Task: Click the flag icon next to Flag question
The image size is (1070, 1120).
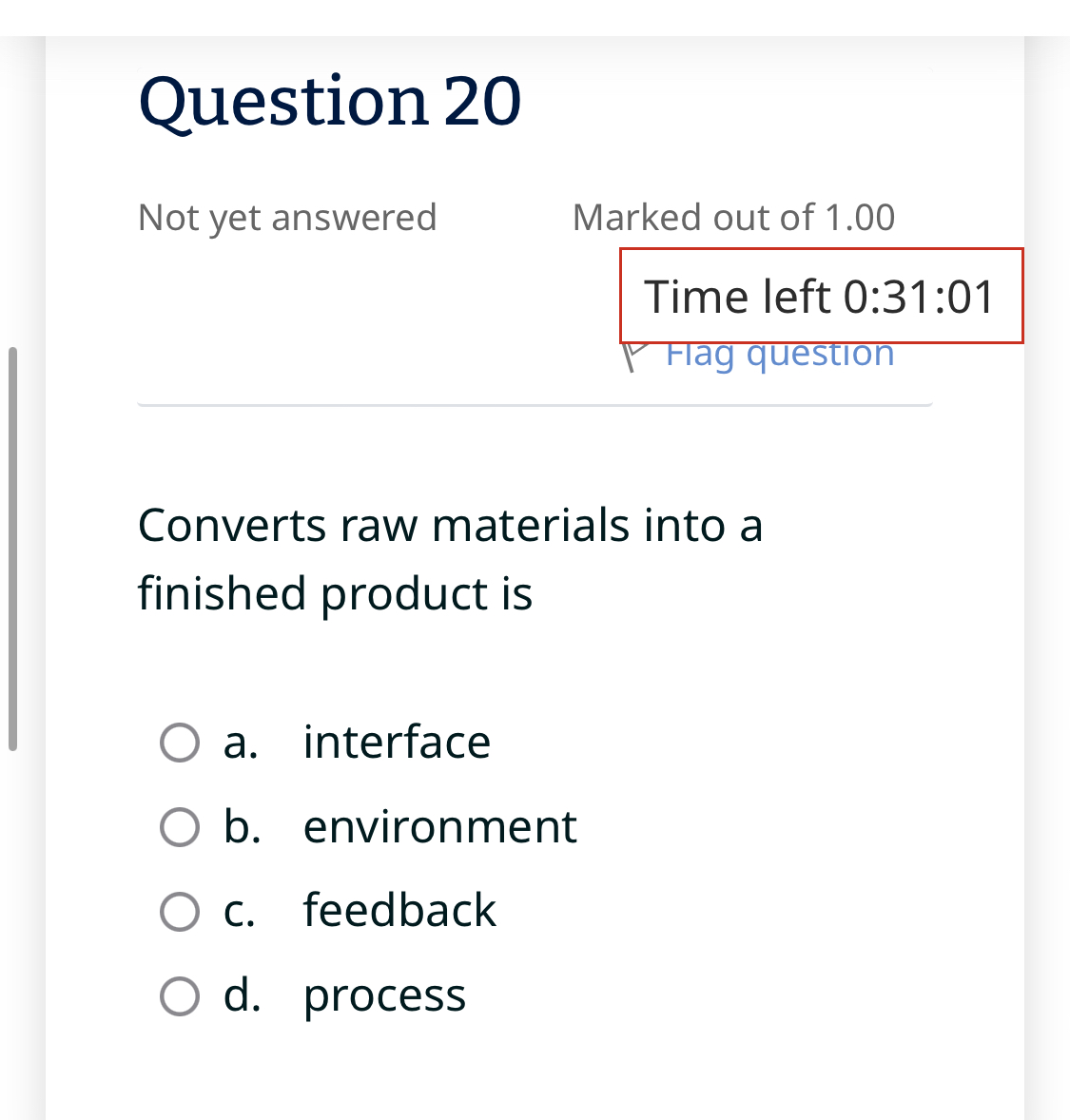Action: [x=632, y=354]
